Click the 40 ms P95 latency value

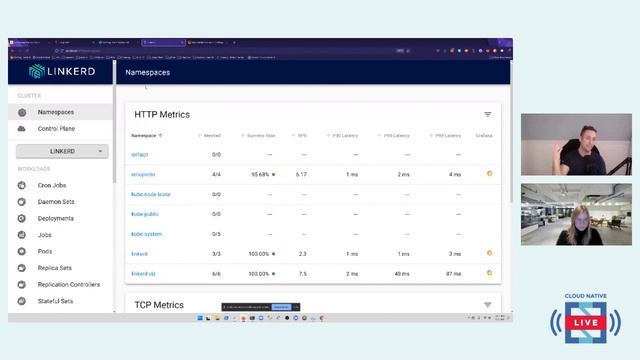[x=402, y=274]
